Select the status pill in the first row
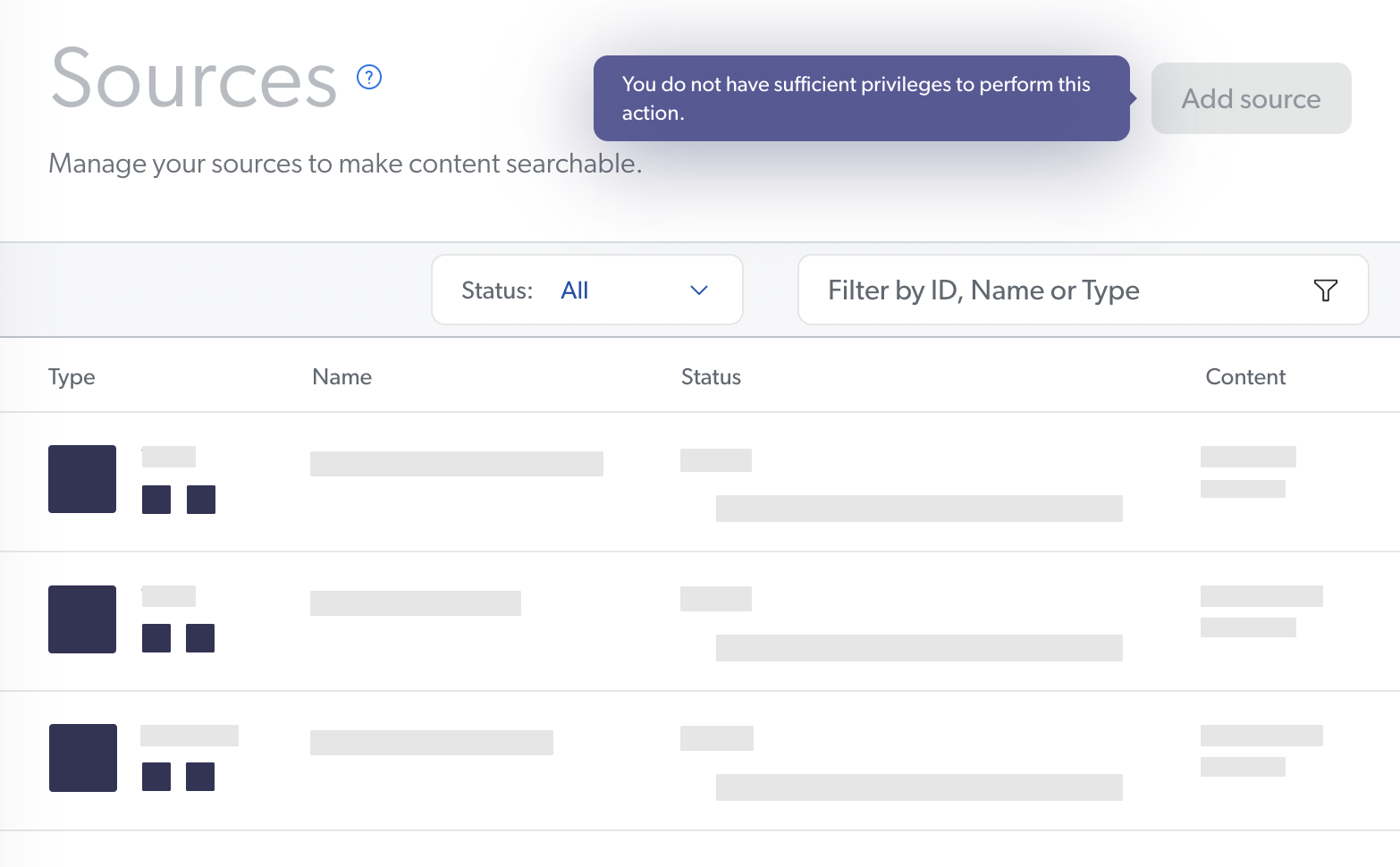The height and width of the screenshot is (867, 1400). pyautogui.click(x=715, y=459)
